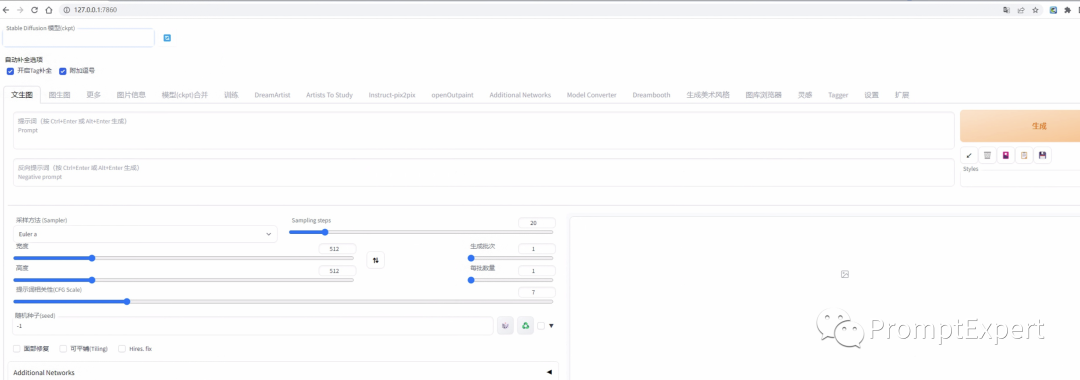
Task: Click the browser forward arrow
Action: tap(20, 10)
